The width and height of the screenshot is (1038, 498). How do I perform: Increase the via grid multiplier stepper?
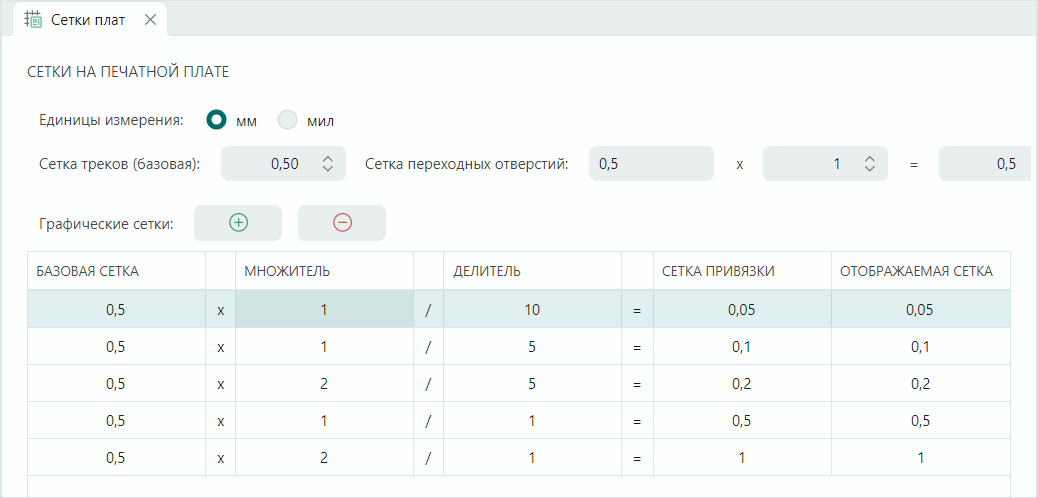pyautogui.click(x=870, y=158)
